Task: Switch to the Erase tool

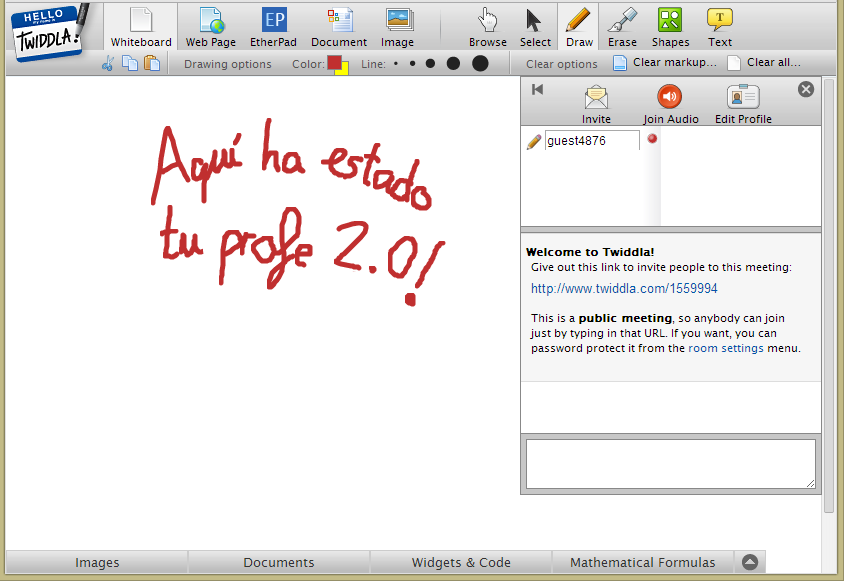Action: (x=621, y=27)
